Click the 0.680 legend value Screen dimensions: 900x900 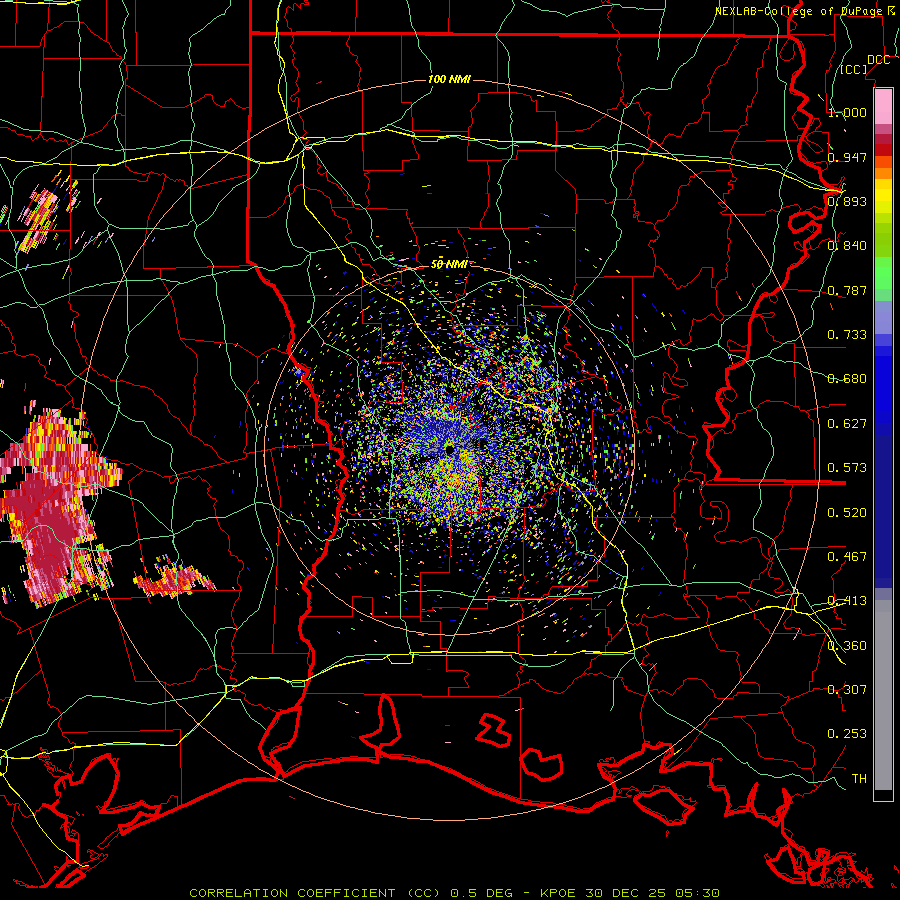(x=847, y=379)
